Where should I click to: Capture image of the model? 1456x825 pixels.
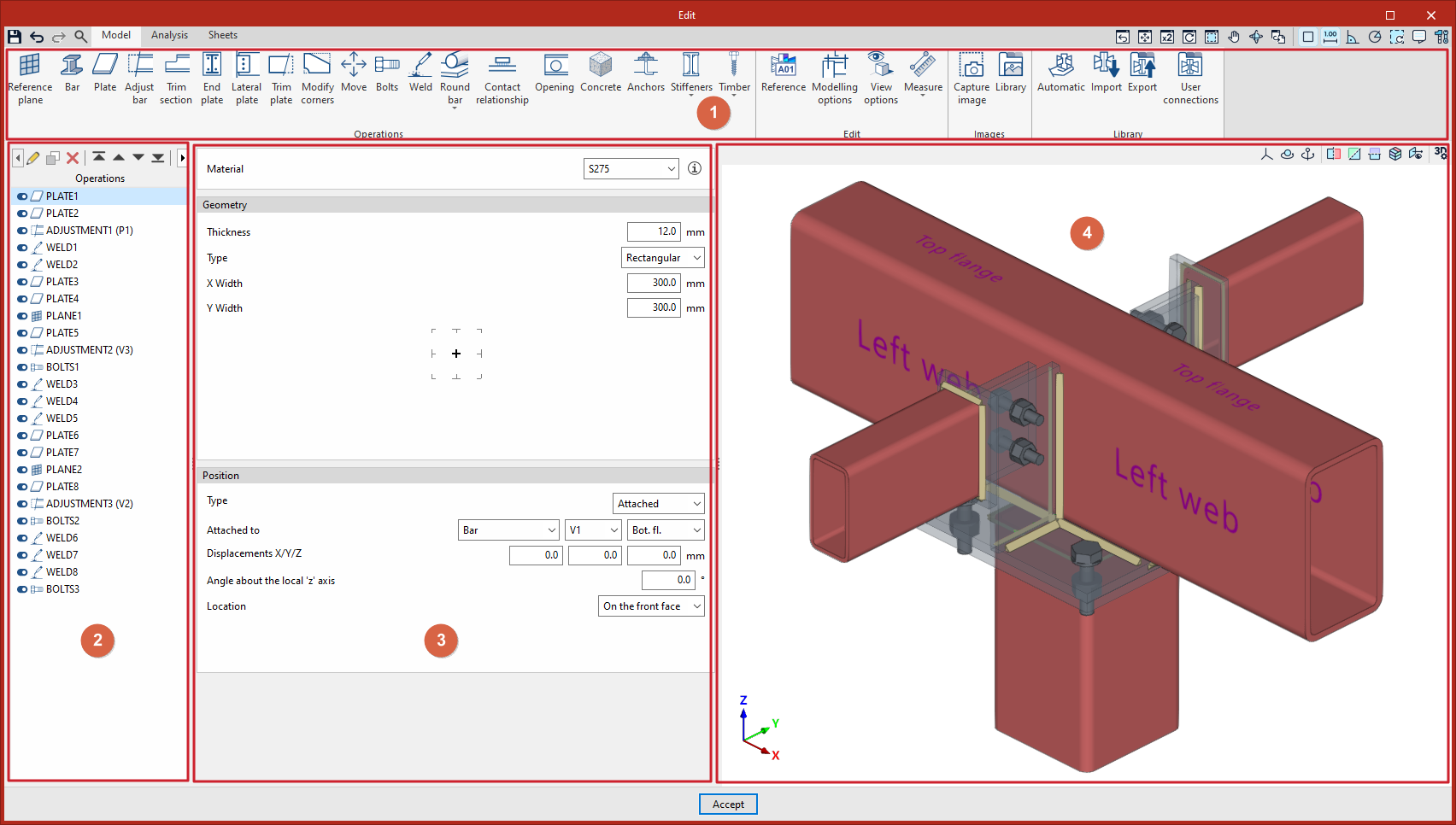(972, 79)
